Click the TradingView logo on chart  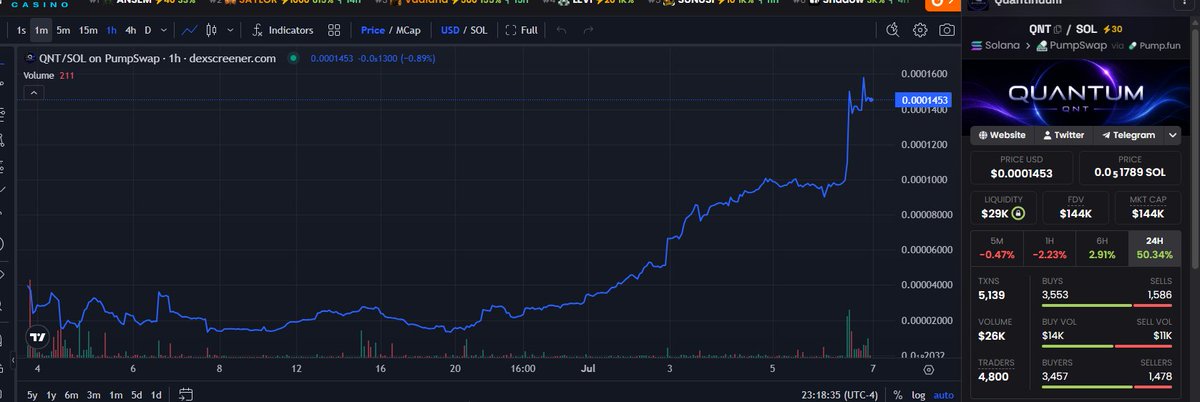[x=37, y=338]
